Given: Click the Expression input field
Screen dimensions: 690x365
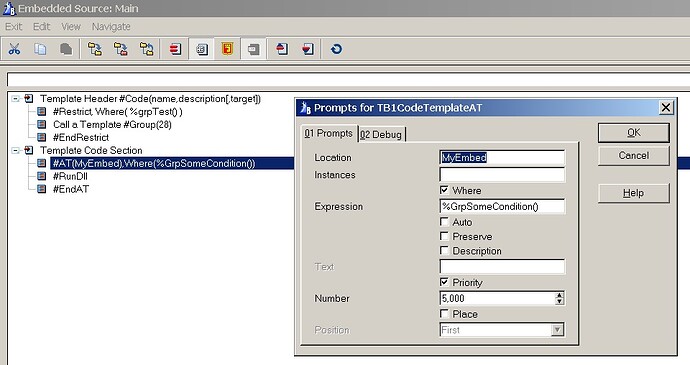Looking at the screenshot, I should [x=502, y=206].
